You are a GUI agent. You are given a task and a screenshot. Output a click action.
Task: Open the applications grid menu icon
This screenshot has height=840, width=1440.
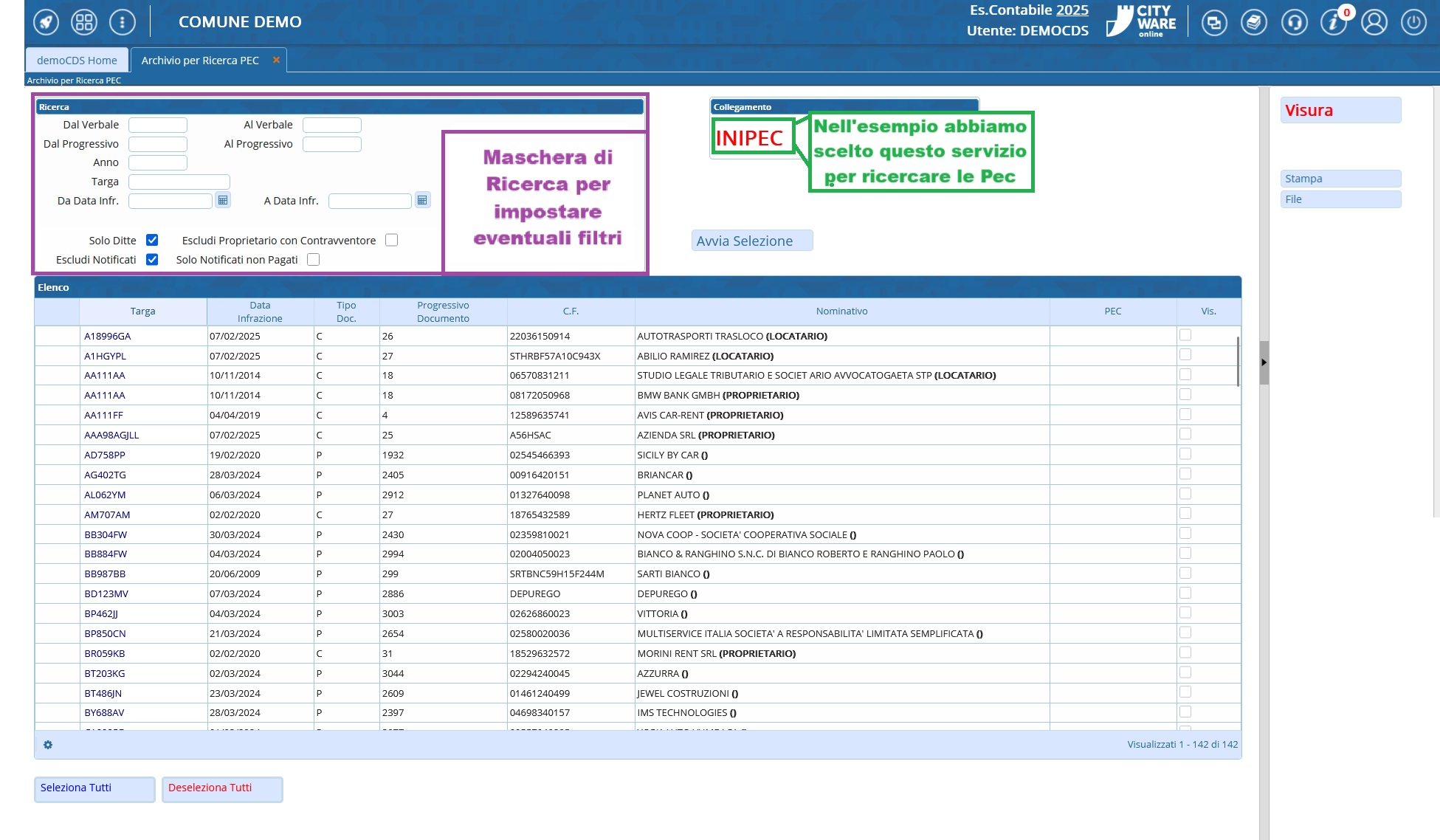coord(84,22)
